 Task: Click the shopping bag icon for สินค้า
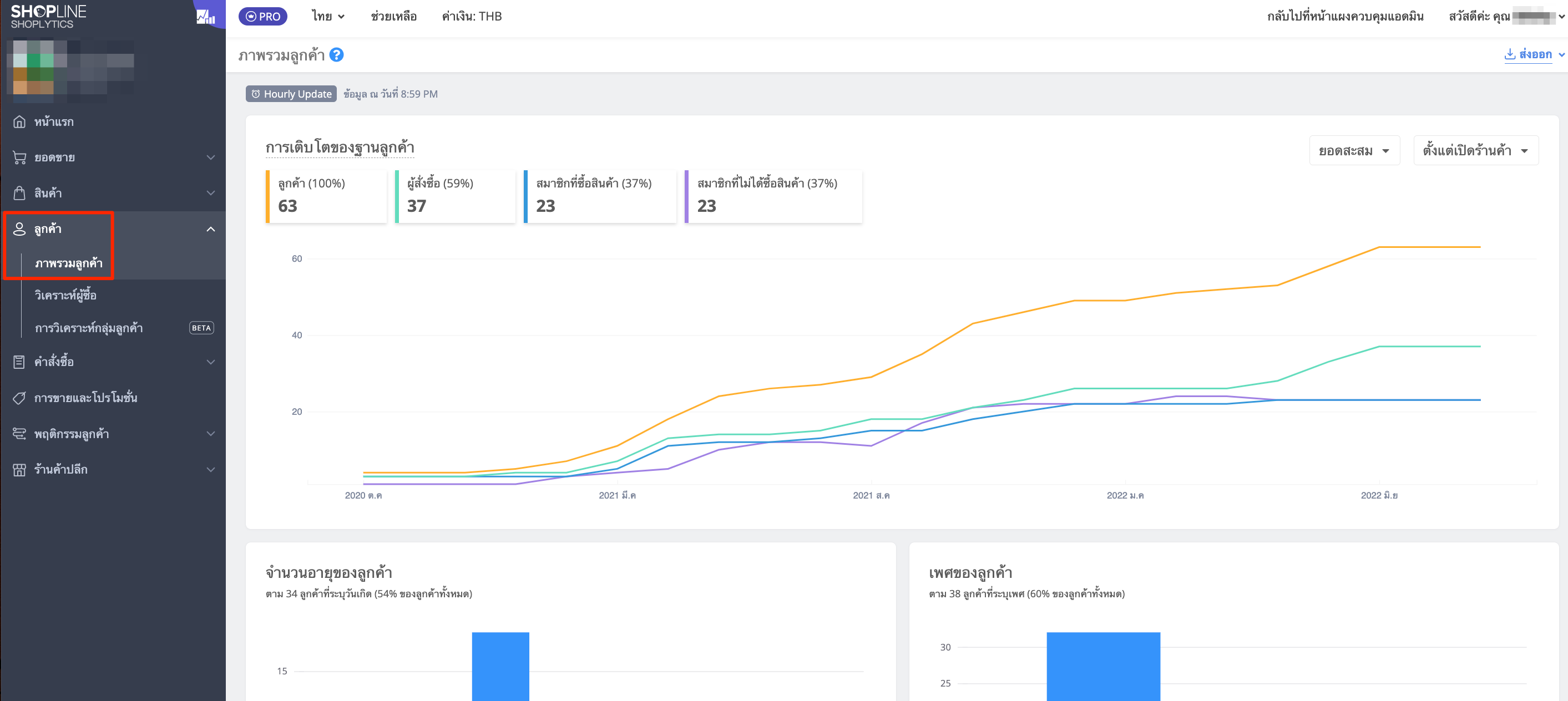(x=19, y=193)
